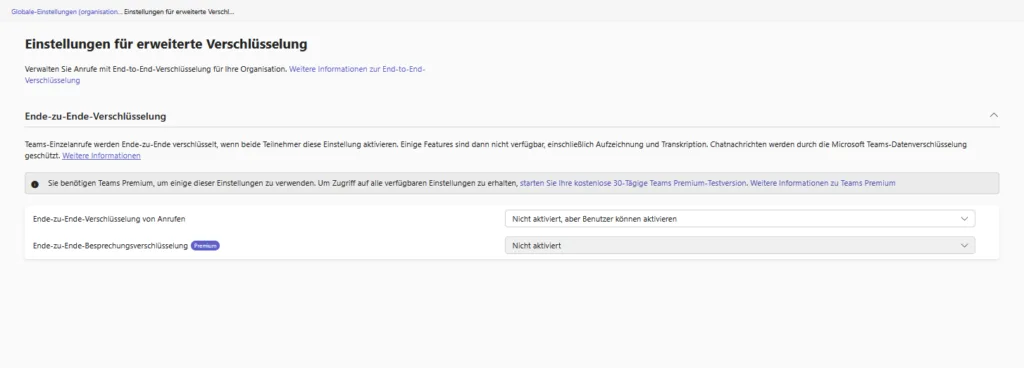Screen dimensions: 1024x368
Task: Click the Premium badge next to Besprechungsverschlüsselung
Action: click(205, 245)
